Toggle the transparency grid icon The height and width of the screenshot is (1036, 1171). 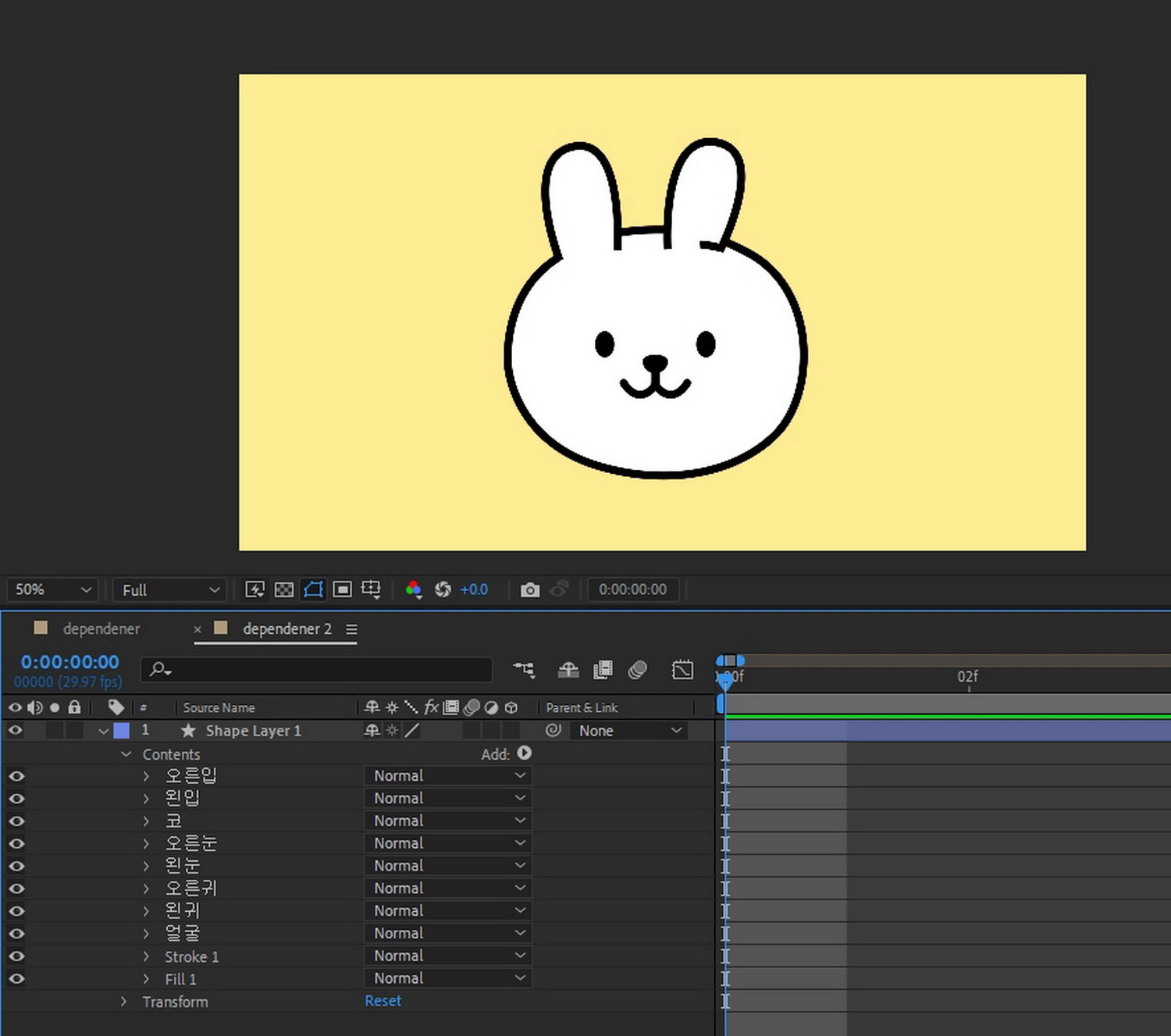[284, 589]
